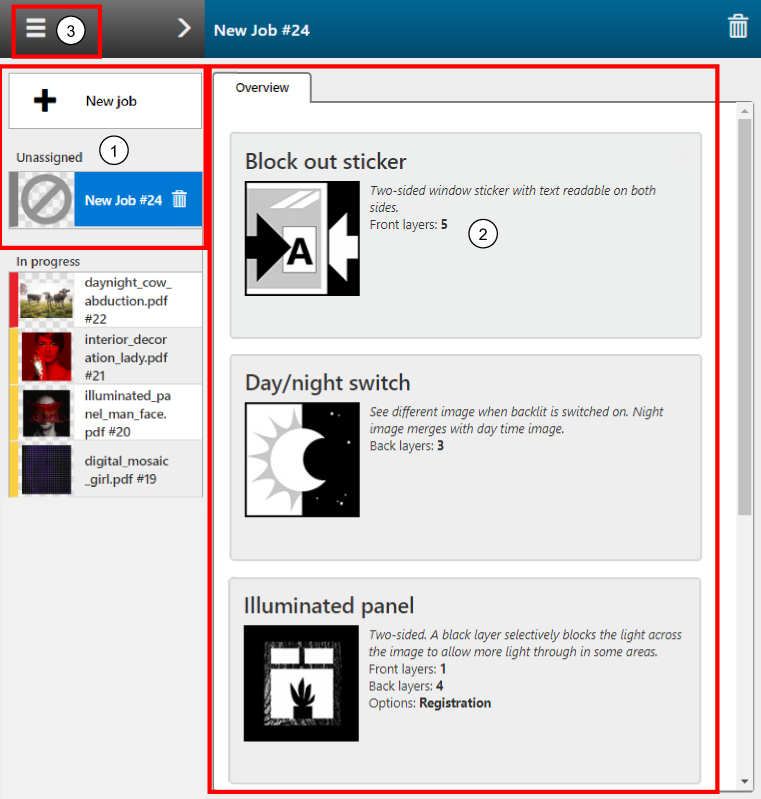
Task: Click the Day/night switch sun-moon icon
Action: click(x=302, y=460)
